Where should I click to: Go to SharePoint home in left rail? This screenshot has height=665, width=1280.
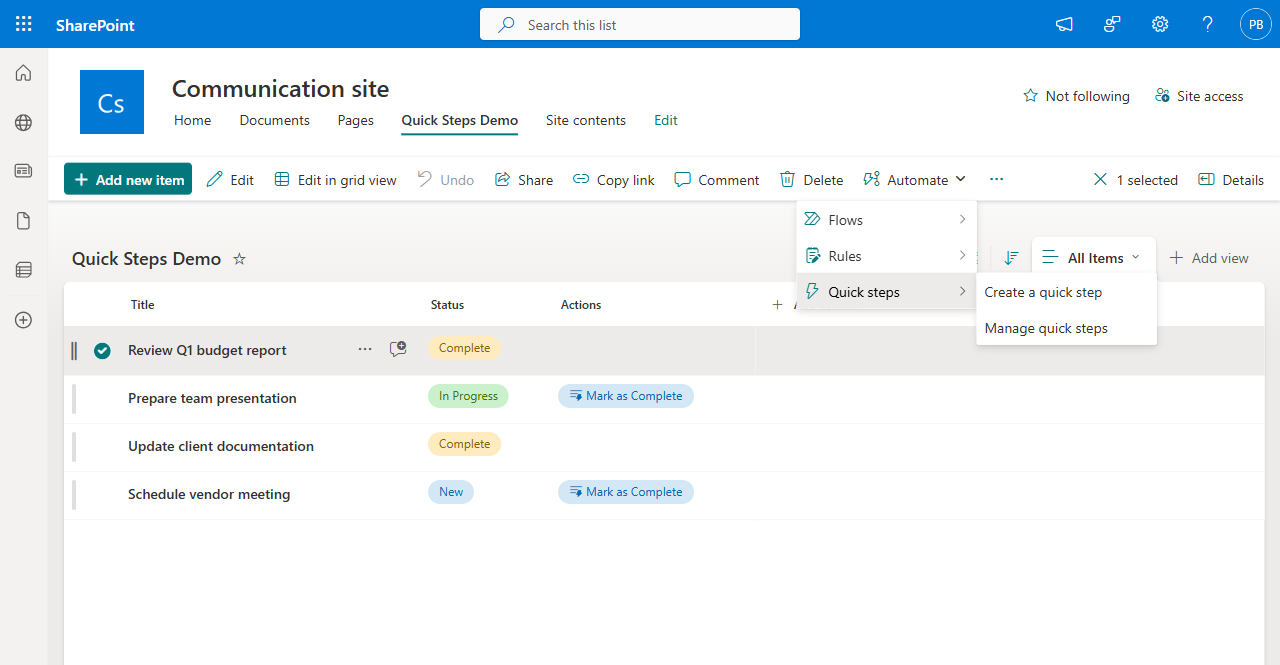23,73
